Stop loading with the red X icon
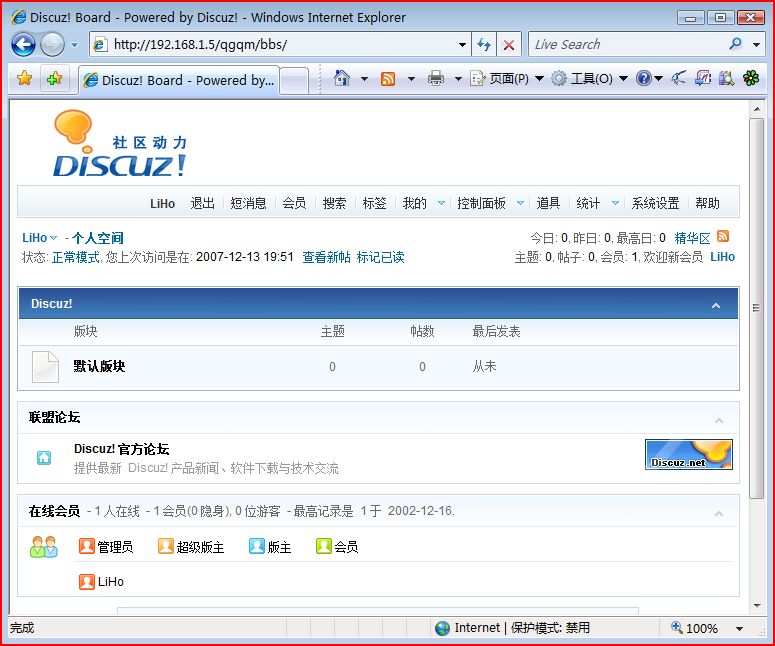This screenshot has width=775, height=646. click(x=509, y=45)
